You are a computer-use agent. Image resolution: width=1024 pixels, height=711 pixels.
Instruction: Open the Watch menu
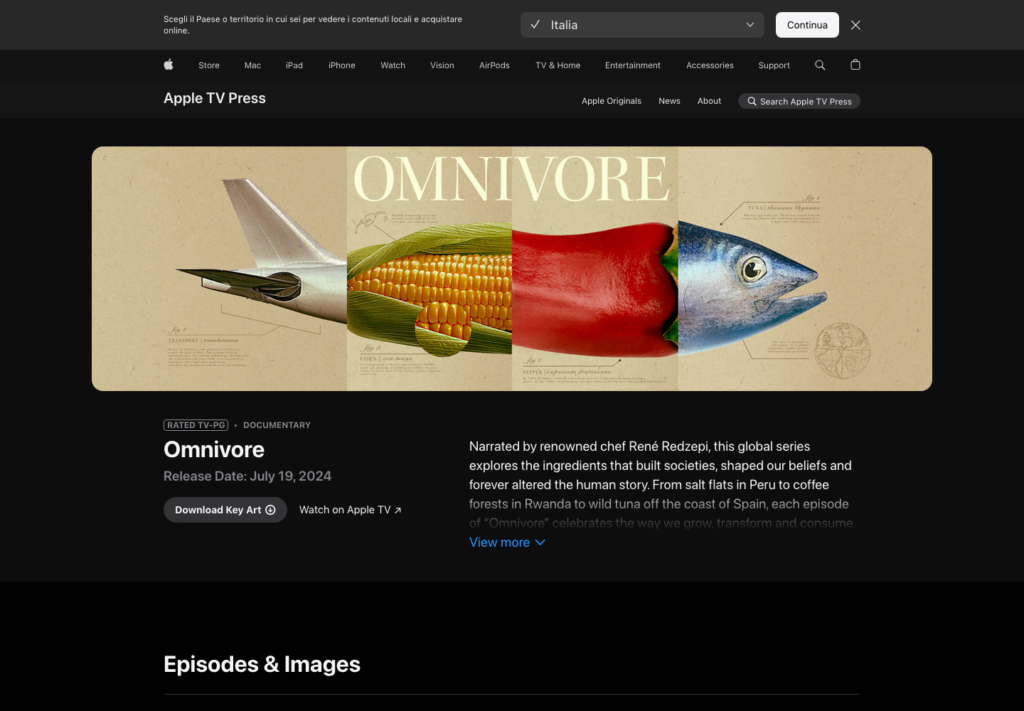click(392, 65)
